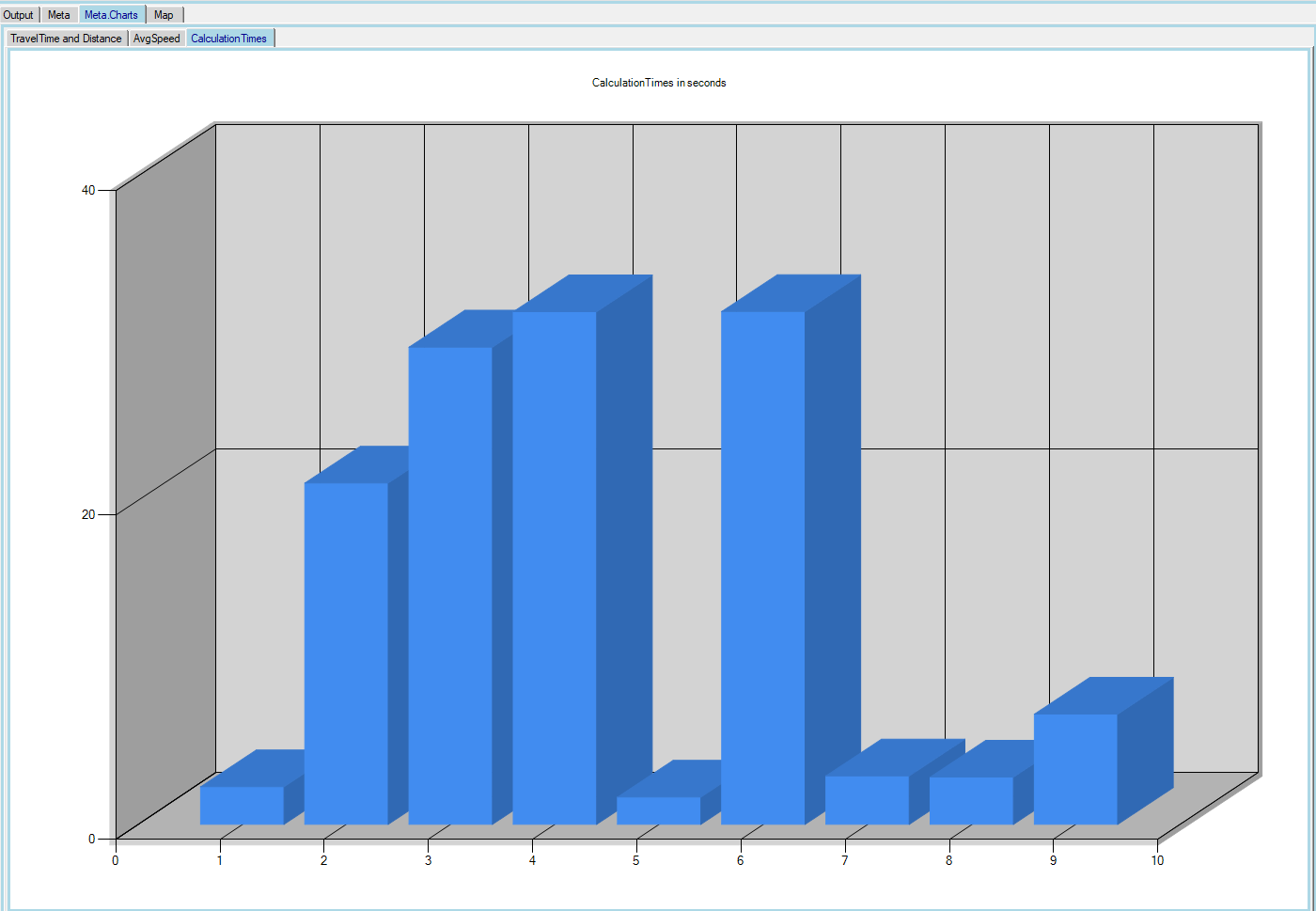Image resolution: width=1316 pixels, height=911 pixels.
Task: Open the AvgSpeed chart tab
Action: [x=156, y=39]
